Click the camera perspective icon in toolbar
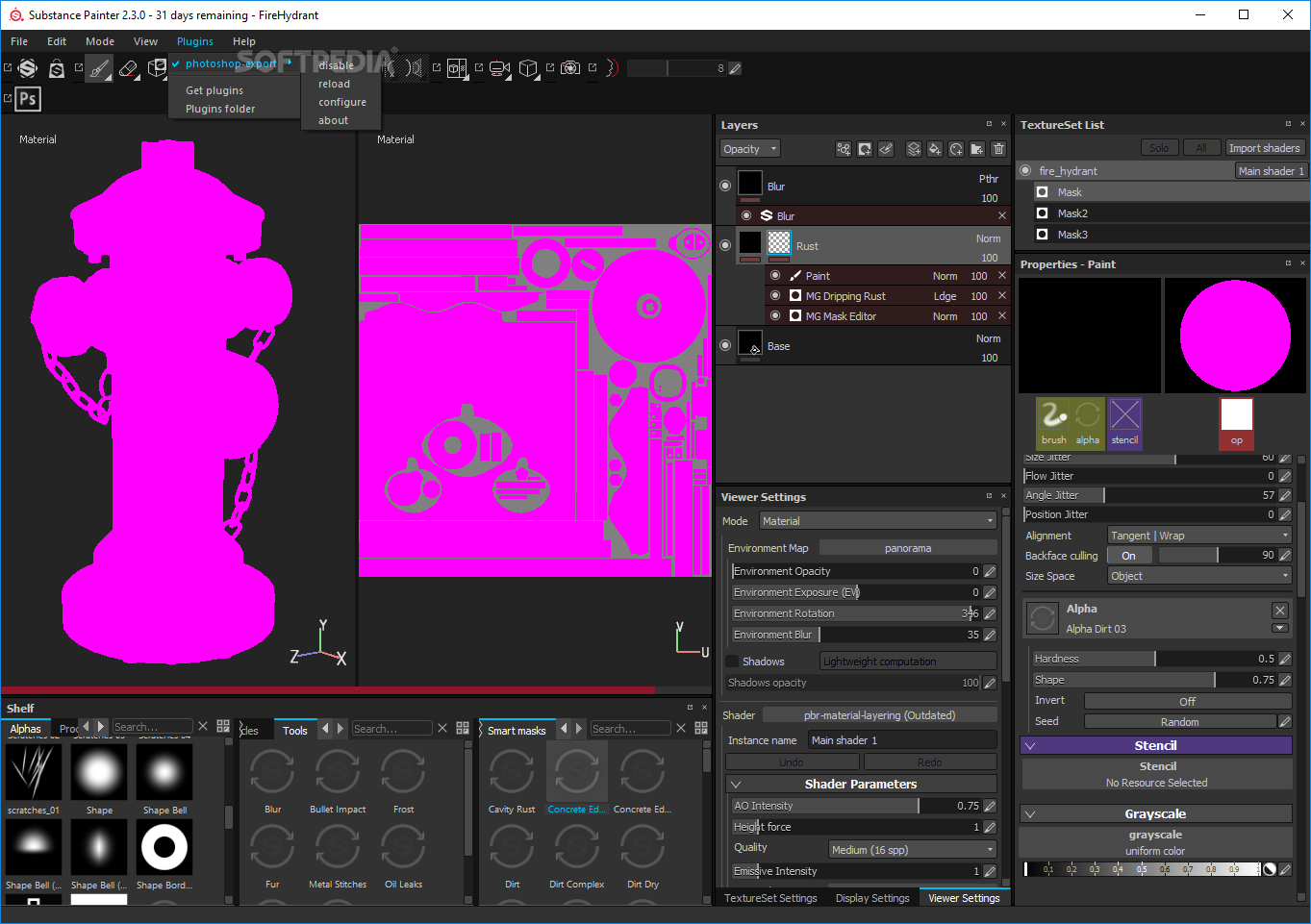This screenshot has width=1311, height=924. (499, 68)
